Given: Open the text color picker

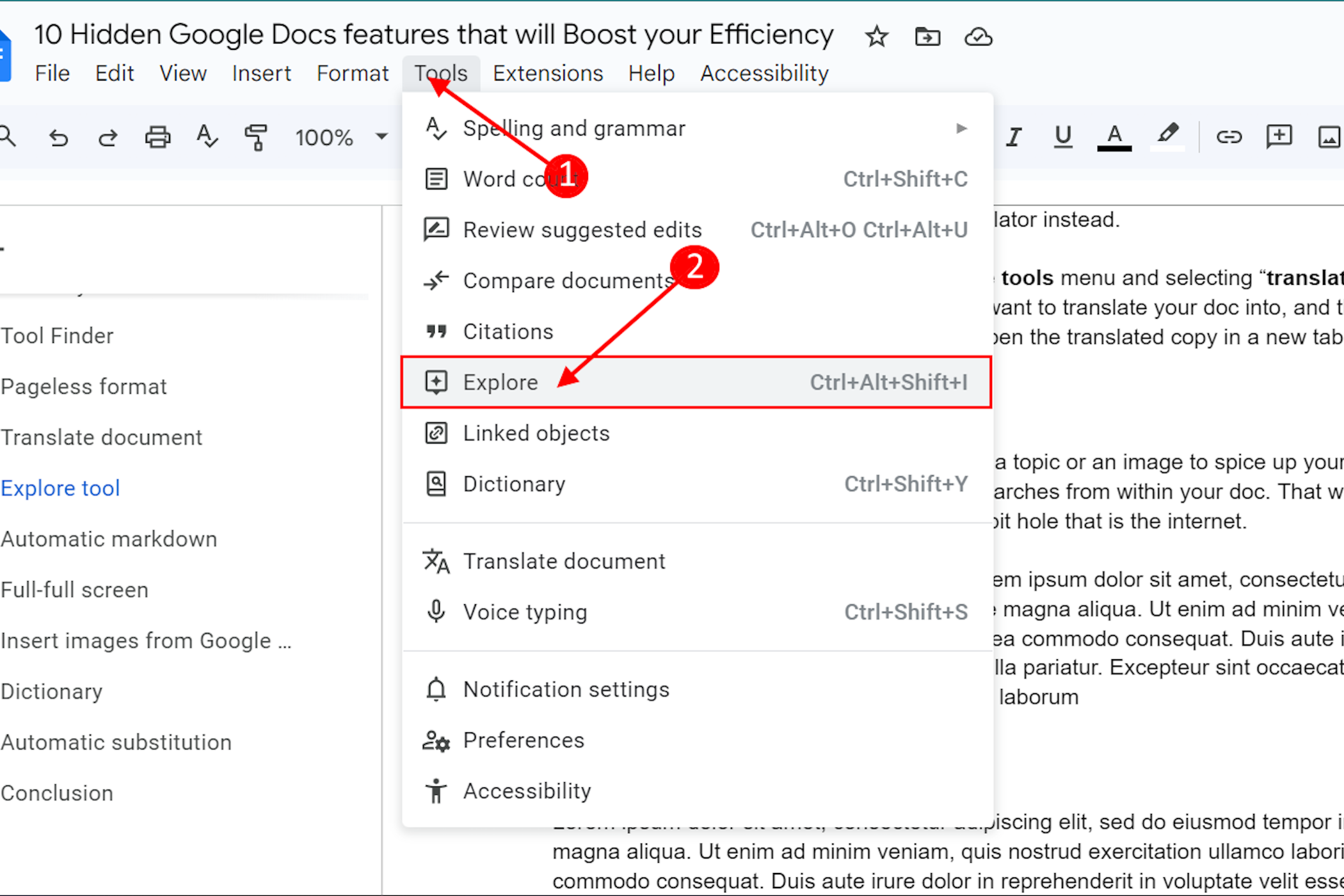Looking at the screenshot, I should coord(1114,136).
